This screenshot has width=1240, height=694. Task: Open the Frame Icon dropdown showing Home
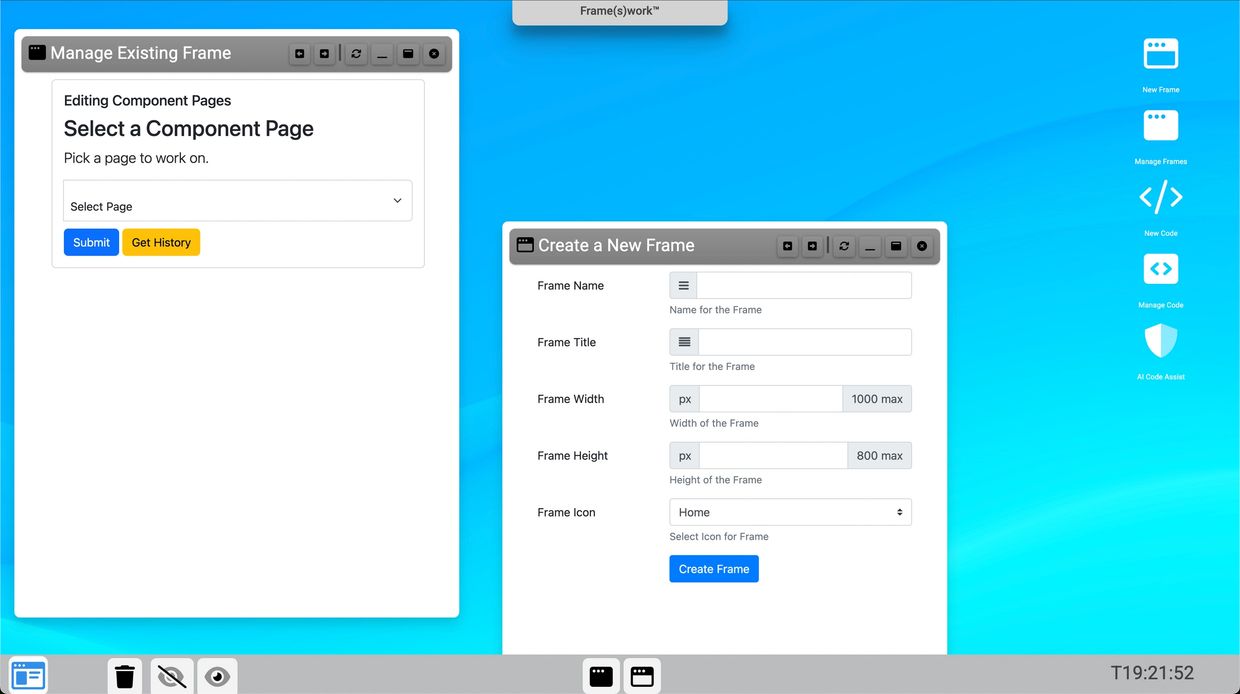click(790, 512)
